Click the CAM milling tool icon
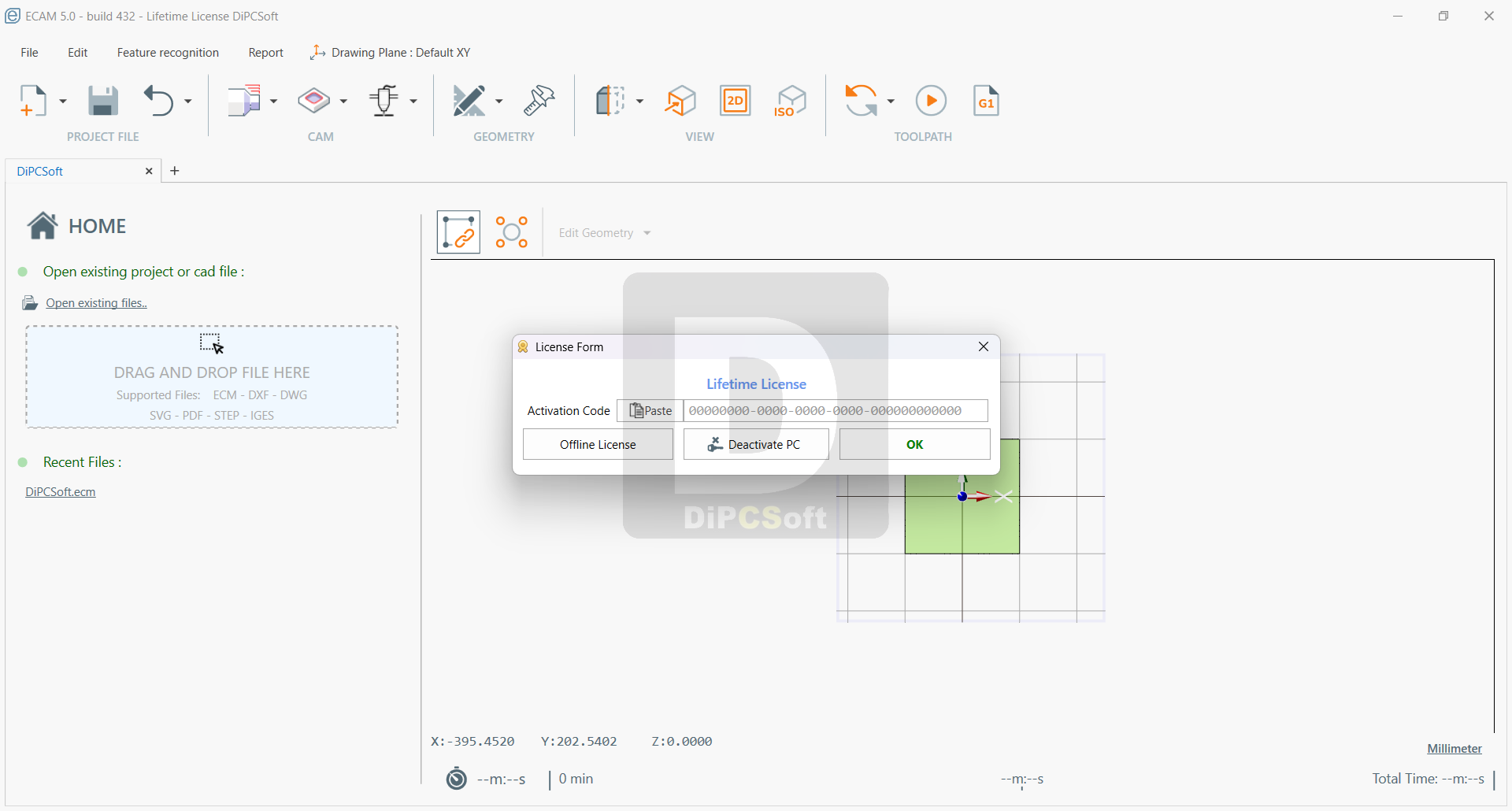Viewport: 1512px width, 811px height. [384, 101]
